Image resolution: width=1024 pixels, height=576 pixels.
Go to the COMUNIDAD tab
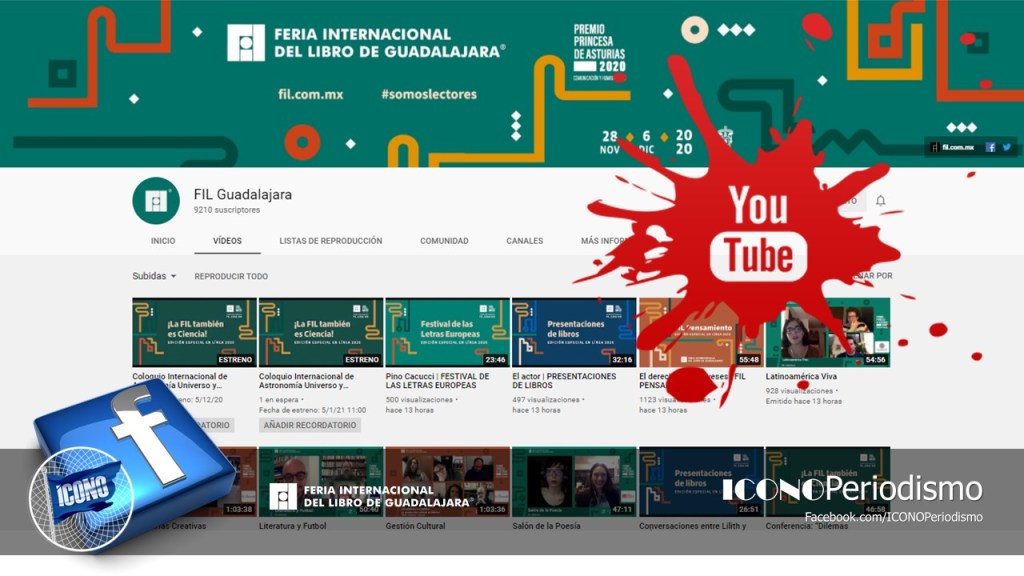[444, 241]
